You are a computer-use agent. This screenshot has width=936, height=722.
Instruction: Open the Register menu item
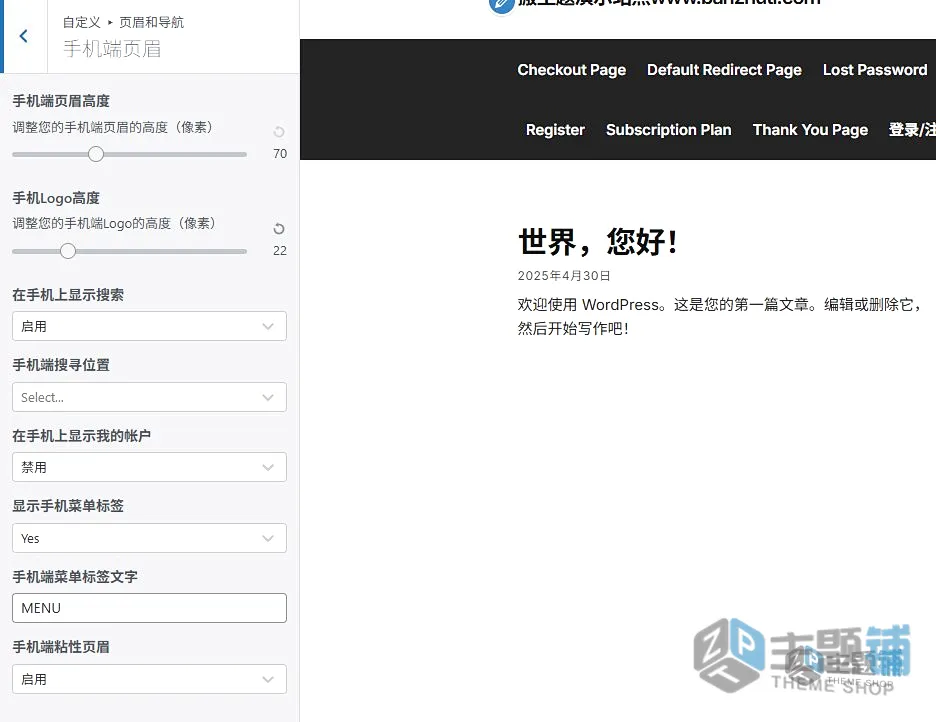(555, 130)
